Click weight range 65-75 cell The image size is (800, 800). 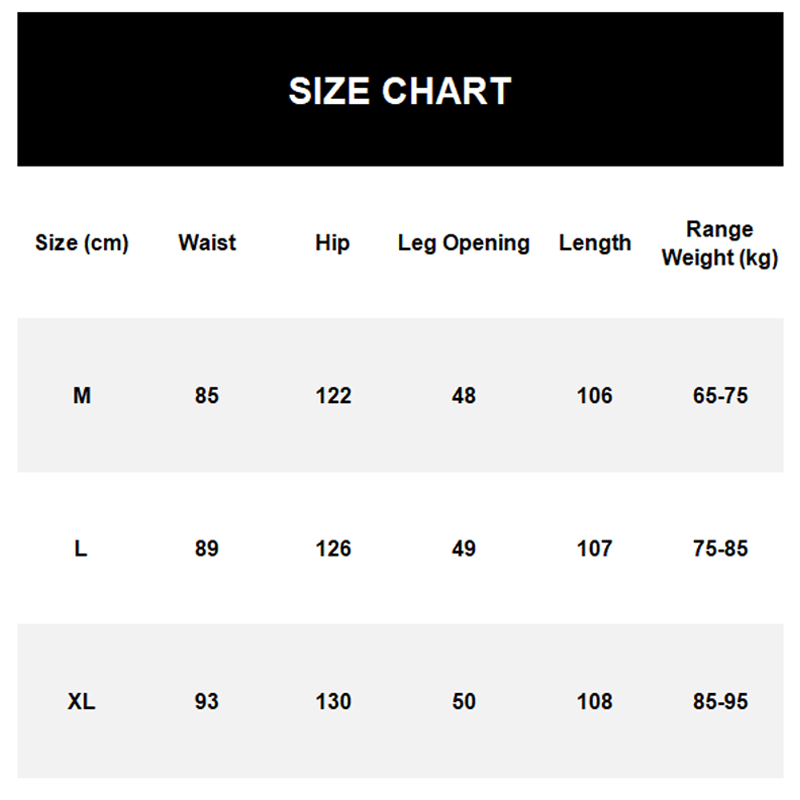coord(720,396)
